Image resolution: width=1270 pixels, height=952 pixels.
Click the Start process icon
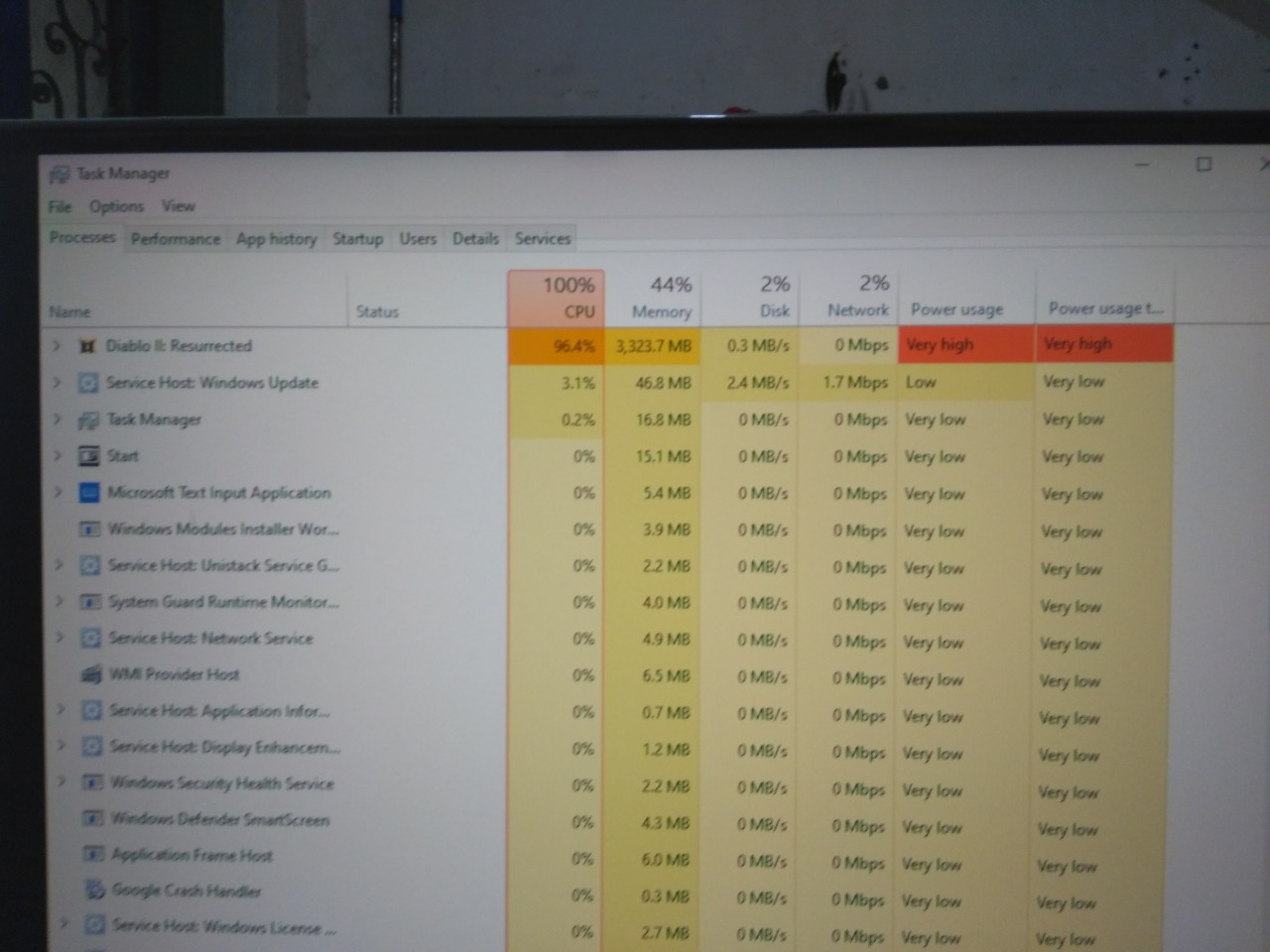(88, 456)
